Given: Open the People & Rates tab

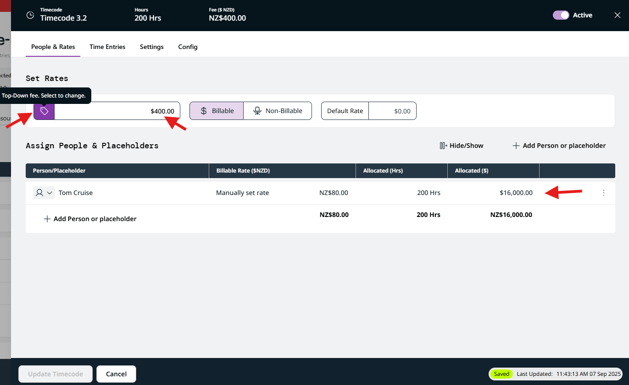Looking at the screenshot, I should [53, 47].
